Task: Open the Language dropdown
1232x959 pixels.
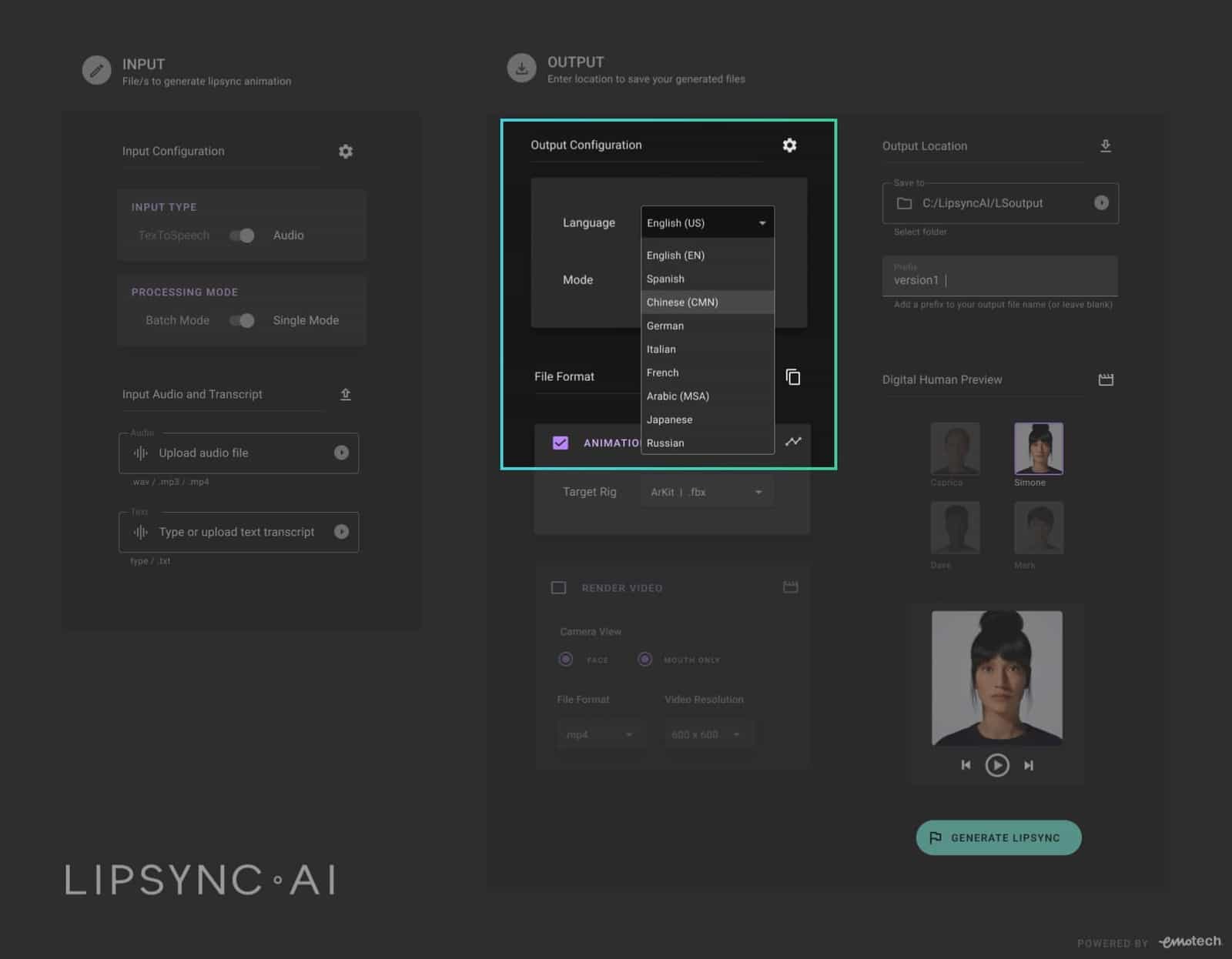Action: (x=706, y=222)
